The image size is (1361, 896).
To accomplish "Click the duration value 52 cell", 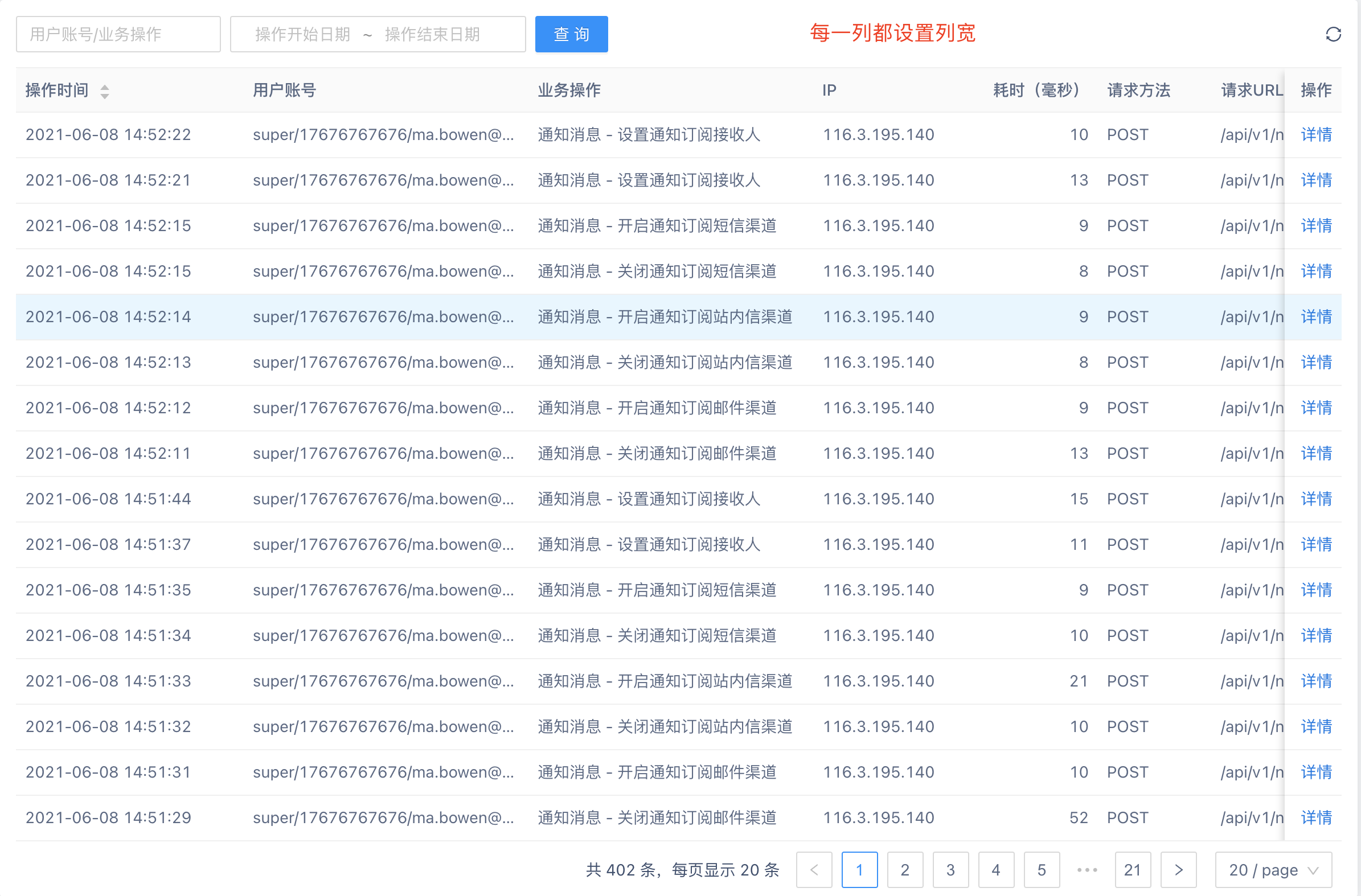I will coord(1079,817).
